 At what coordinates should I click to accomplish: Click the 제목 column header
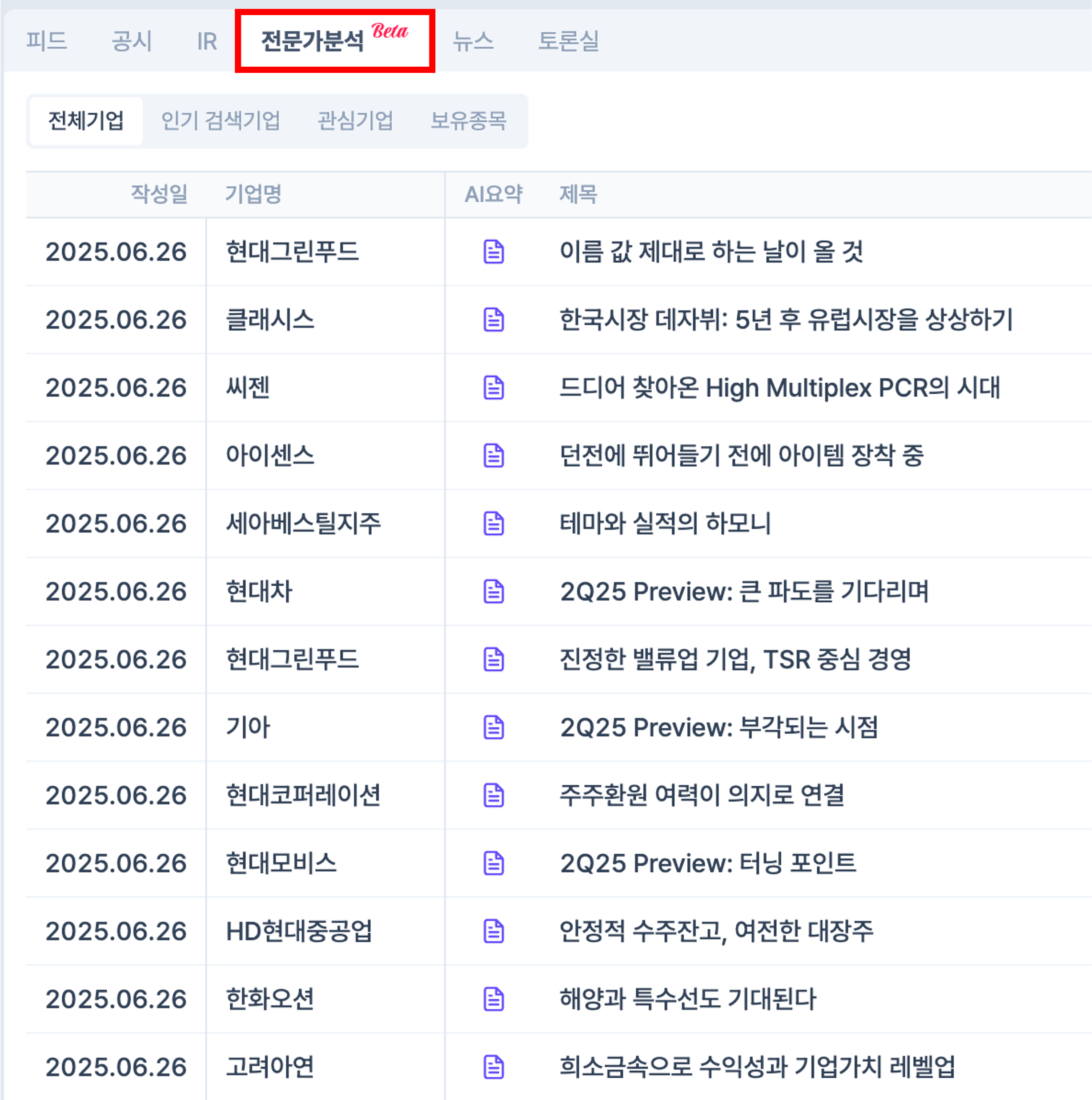coord(578,194)
